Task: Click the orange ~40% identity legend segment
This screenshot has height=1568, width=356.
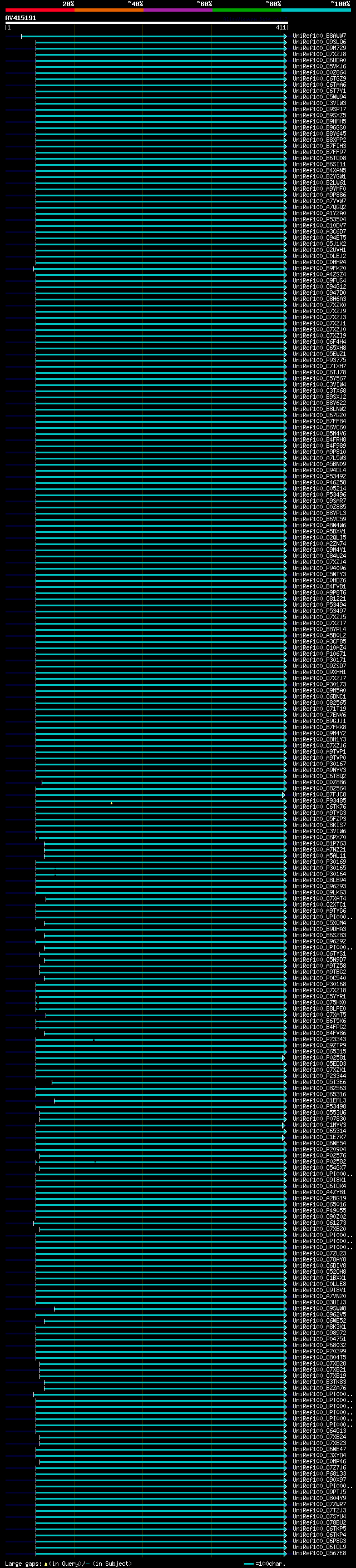Action: pos(109,10)
